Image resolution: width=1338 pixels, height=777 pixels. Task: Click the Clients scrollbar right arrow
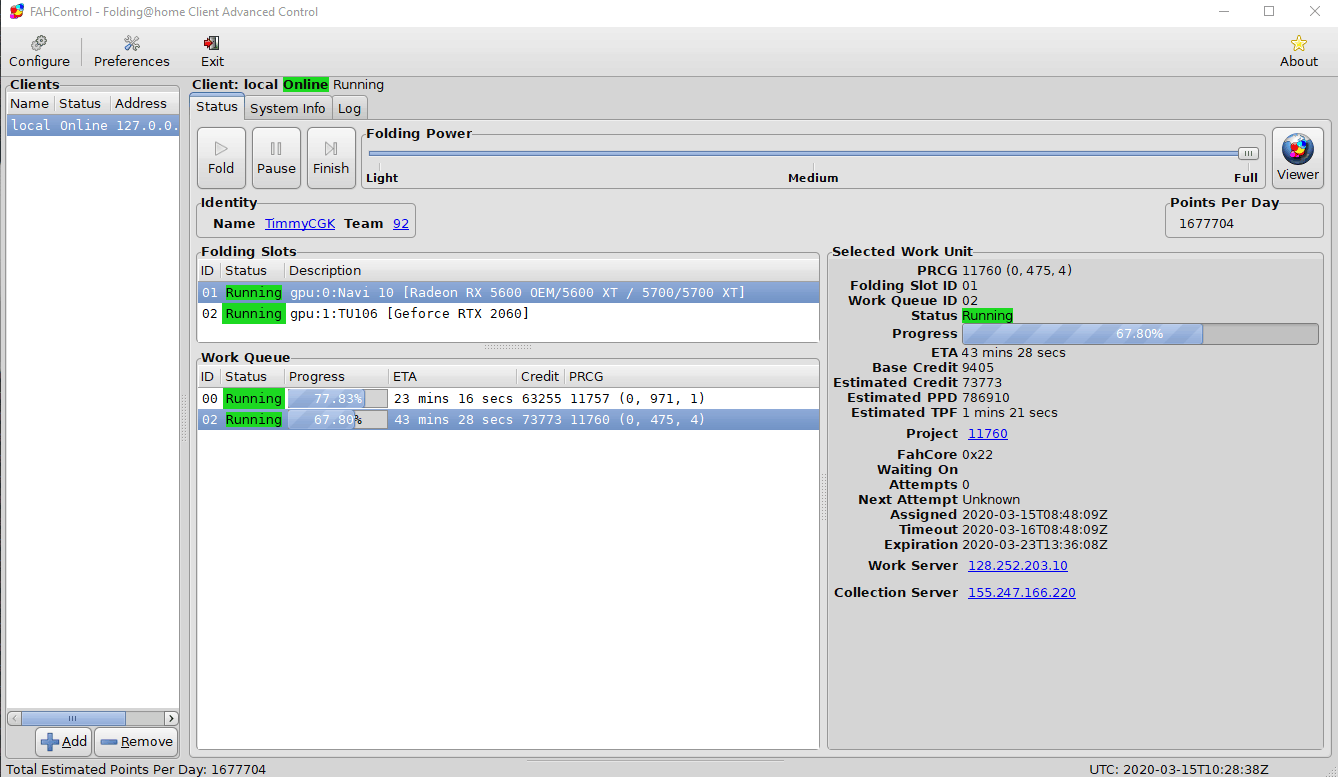[171, 718]
